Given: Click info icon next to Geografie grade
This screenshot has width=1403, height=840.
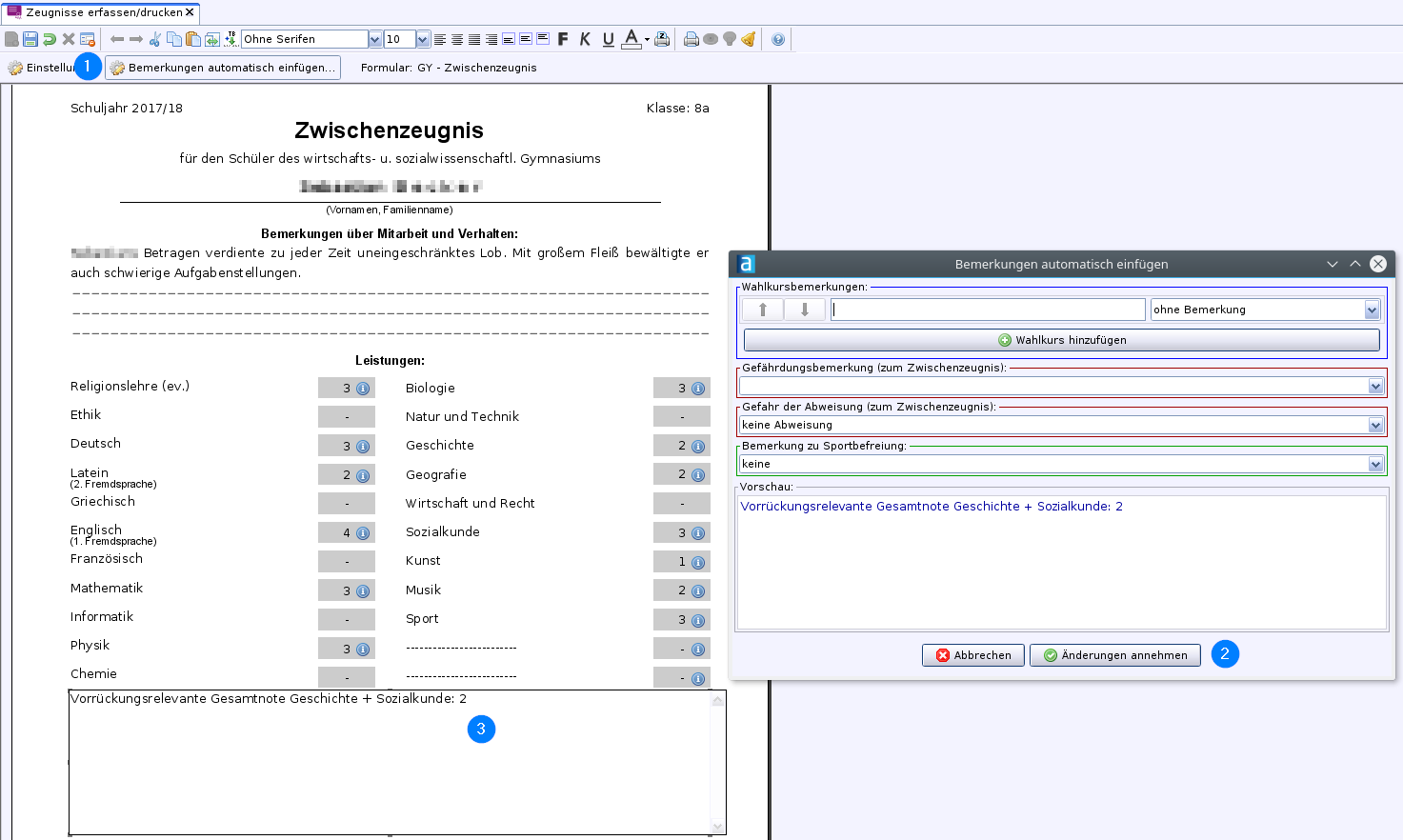Looking at the screenshot, I should pyautogui.click(x=698, y=475).
